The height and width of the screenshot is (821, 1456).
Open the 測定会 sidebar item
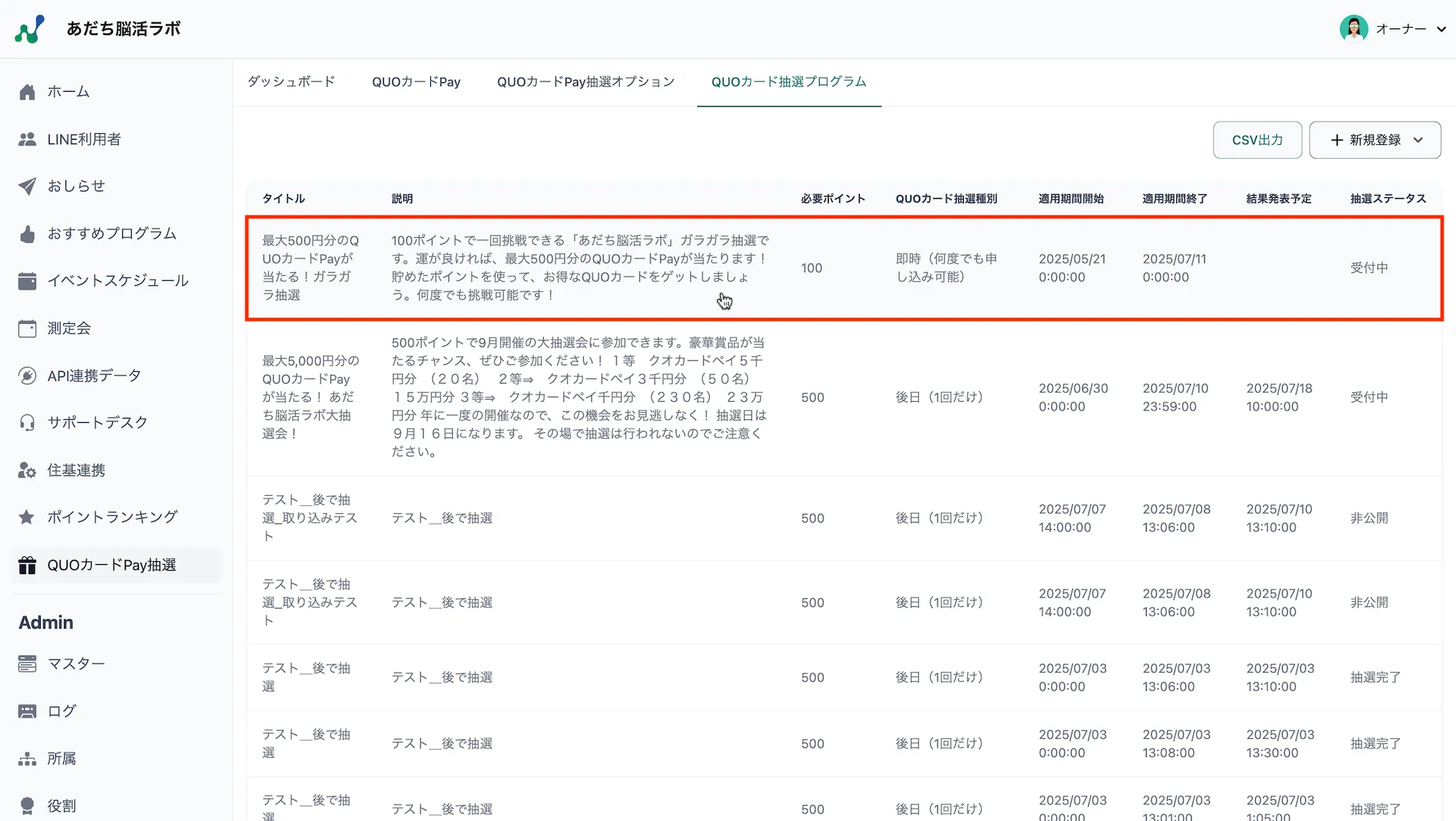click(69, 328)
